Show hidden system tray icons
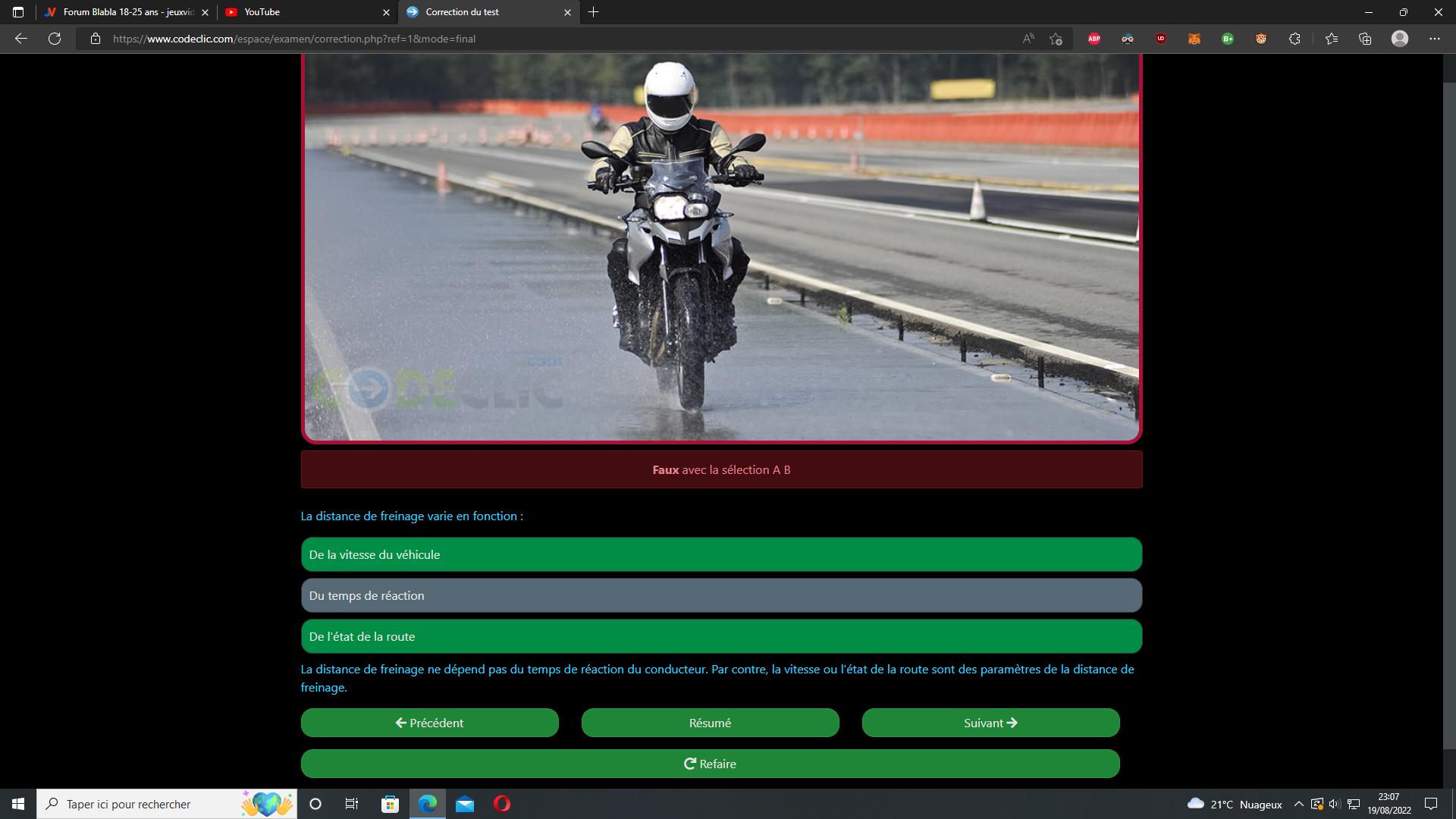 tap(1298, 804)
